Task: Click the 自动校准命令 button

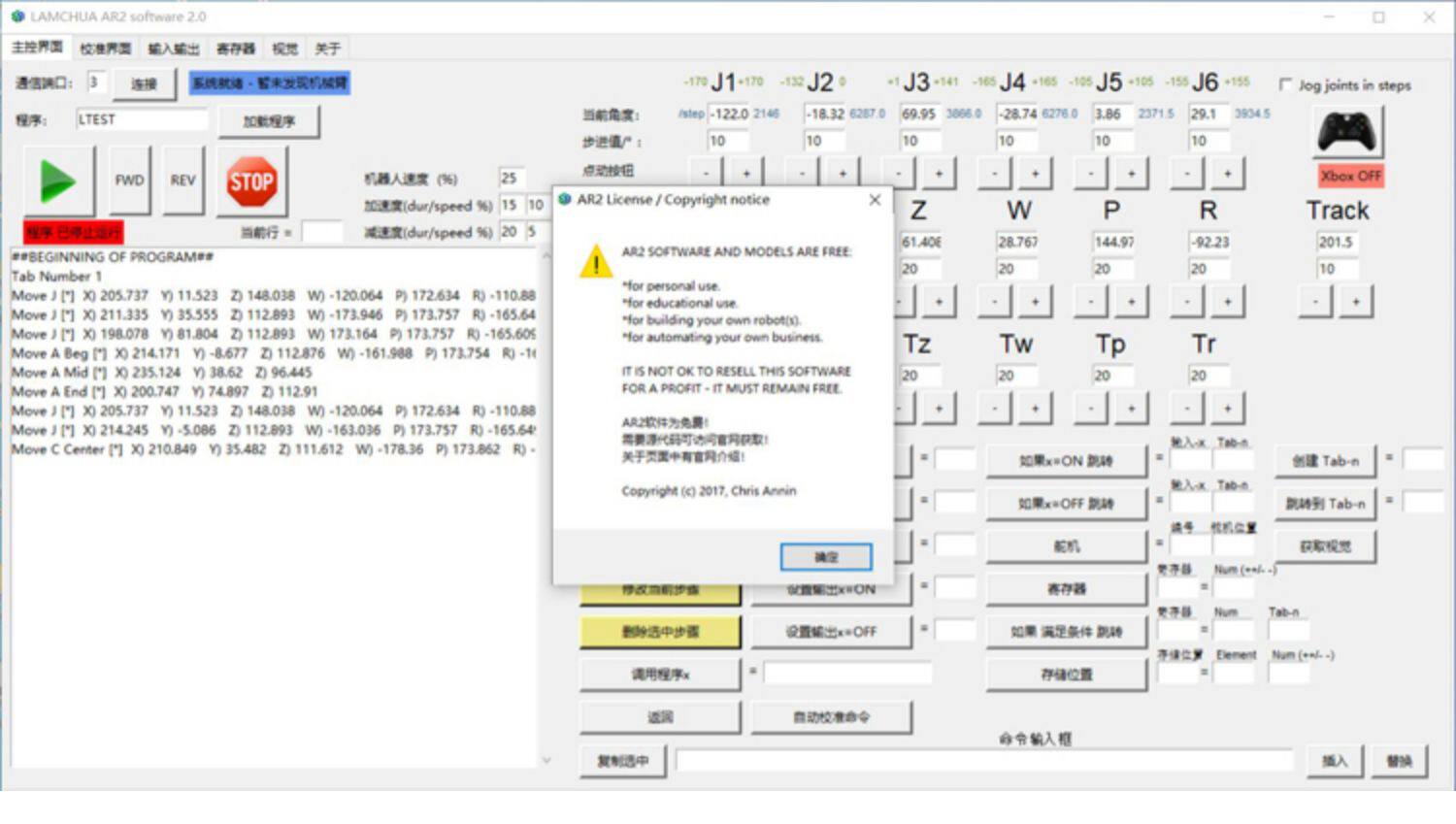Action: click(831, 717)
